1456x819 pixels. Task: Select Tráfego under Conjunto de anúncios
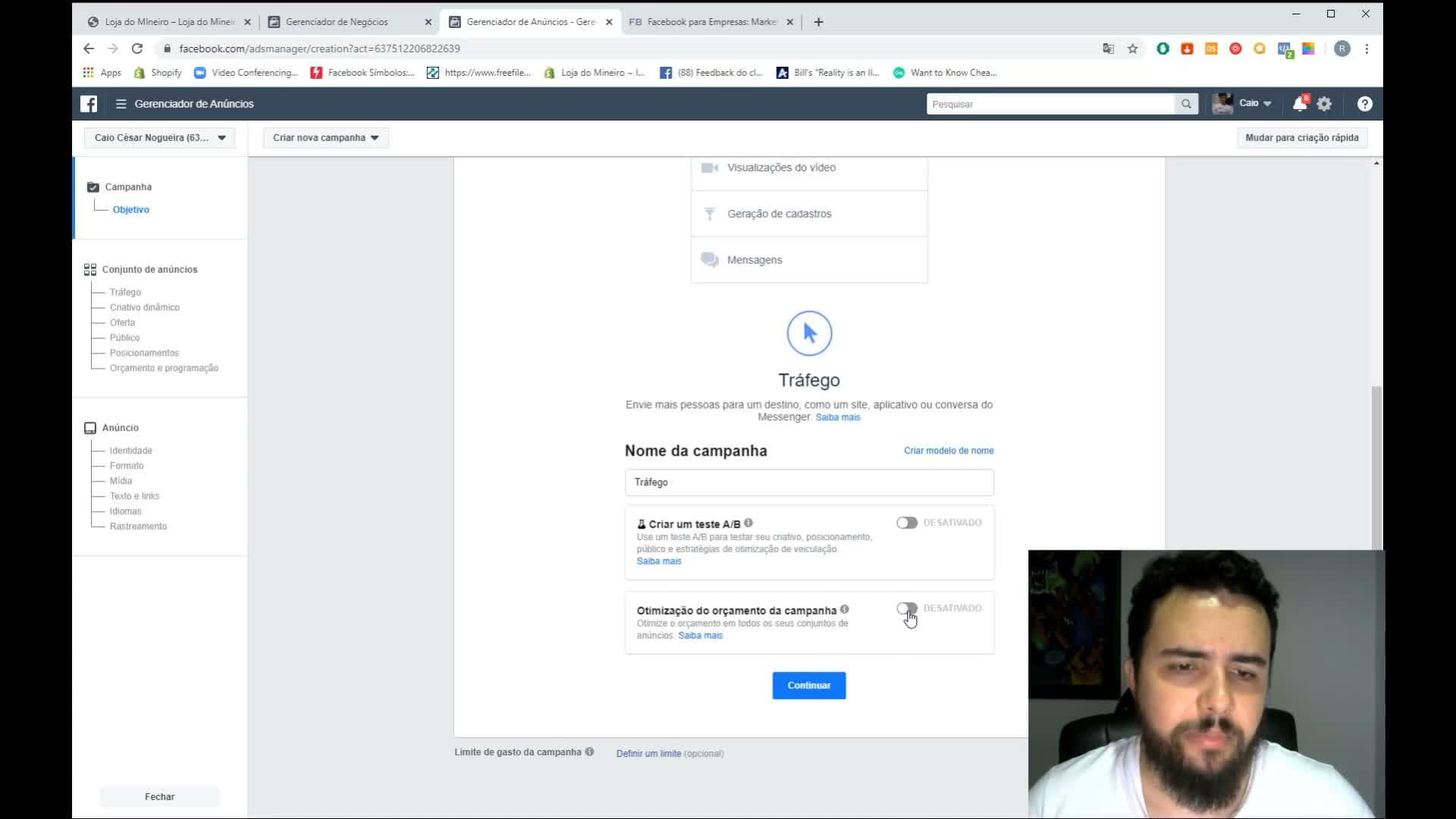(x=125, y=292)
